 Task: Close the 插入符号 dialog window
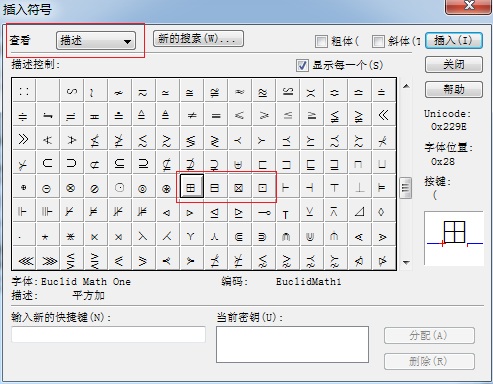point(468,6)
